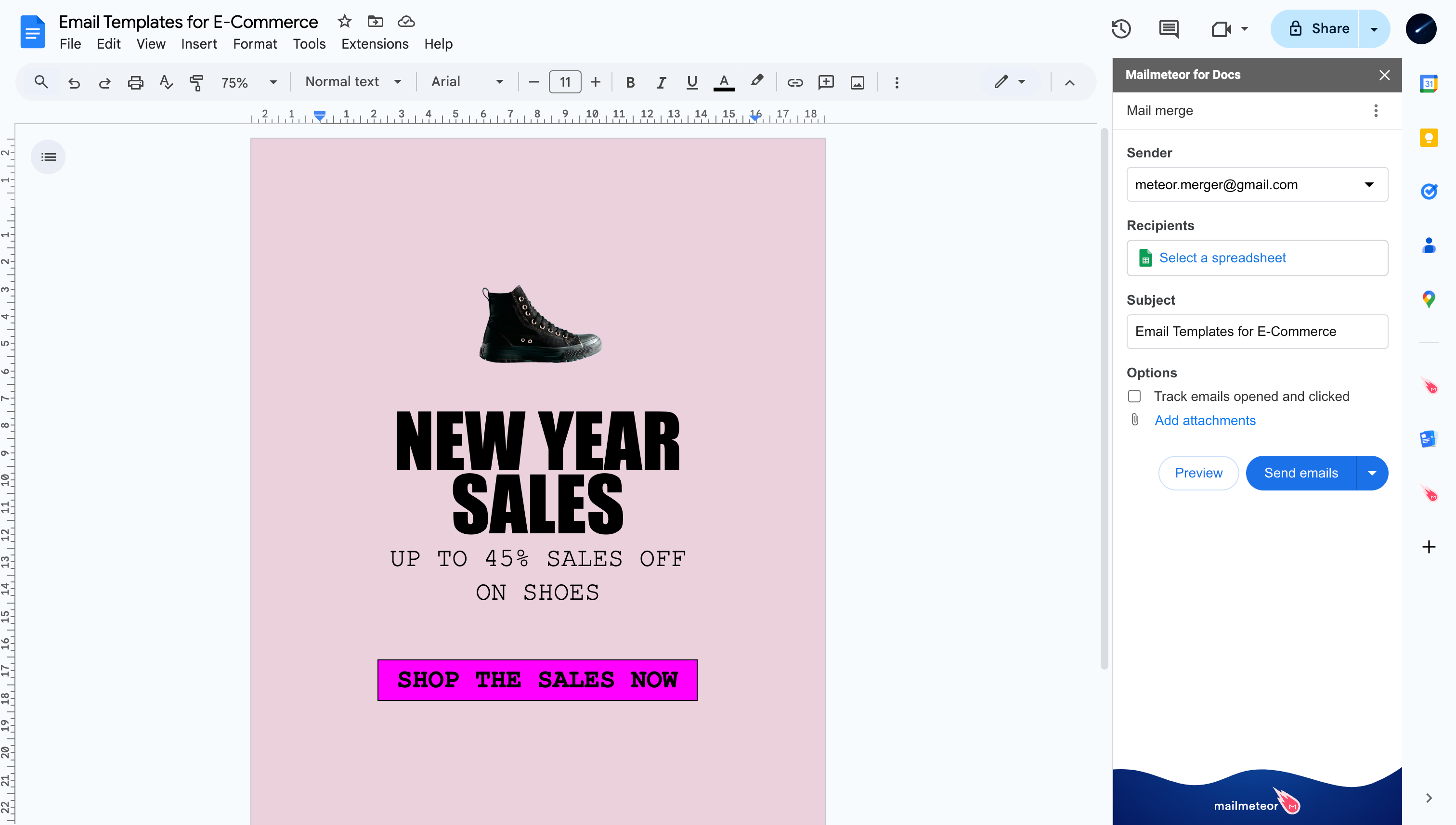The image size is (1456, 825).
Task: Click the search/find tool icon
Action: (40, 81)
